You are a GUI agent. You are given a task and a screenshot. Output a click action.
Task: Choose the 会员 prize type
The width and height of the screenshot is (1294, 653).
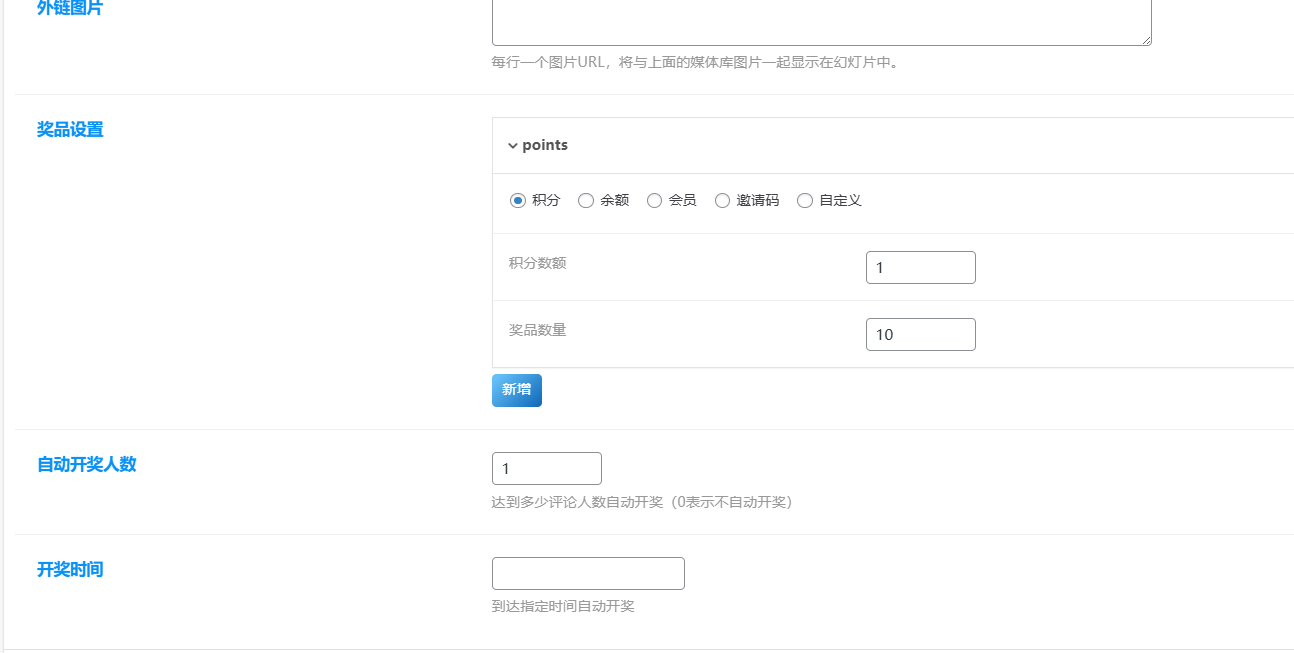[654, 200]
